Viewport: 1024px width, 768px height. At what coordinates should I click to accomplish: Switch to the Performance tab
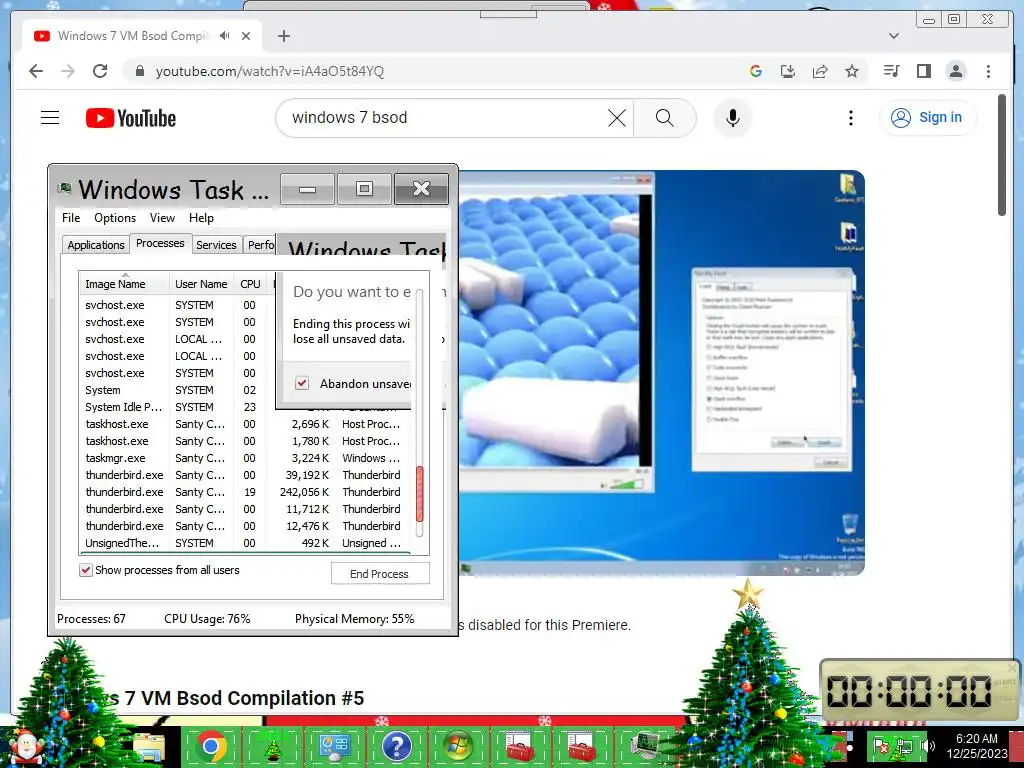coord(261,245)
